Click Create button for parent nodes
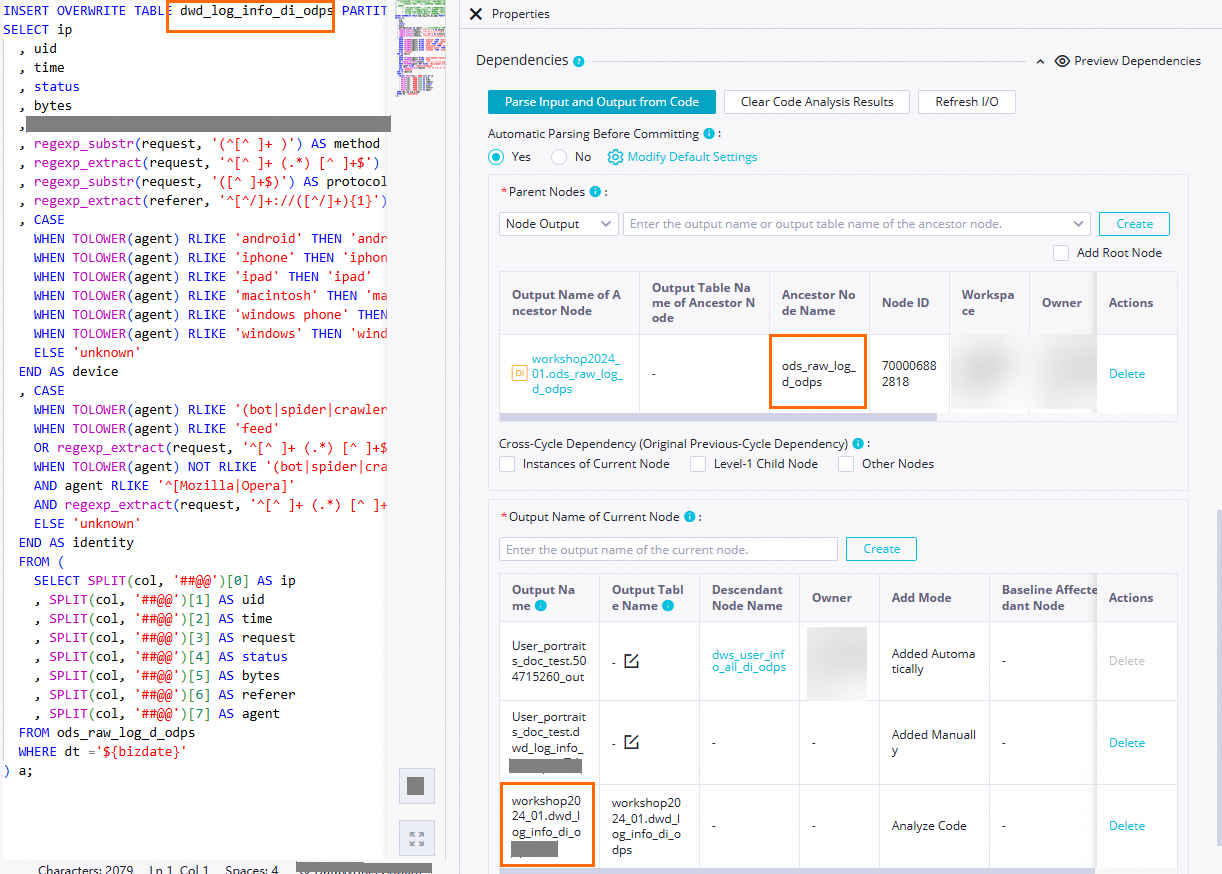Screen dimensions: 1222x874 click(1134, 224)
